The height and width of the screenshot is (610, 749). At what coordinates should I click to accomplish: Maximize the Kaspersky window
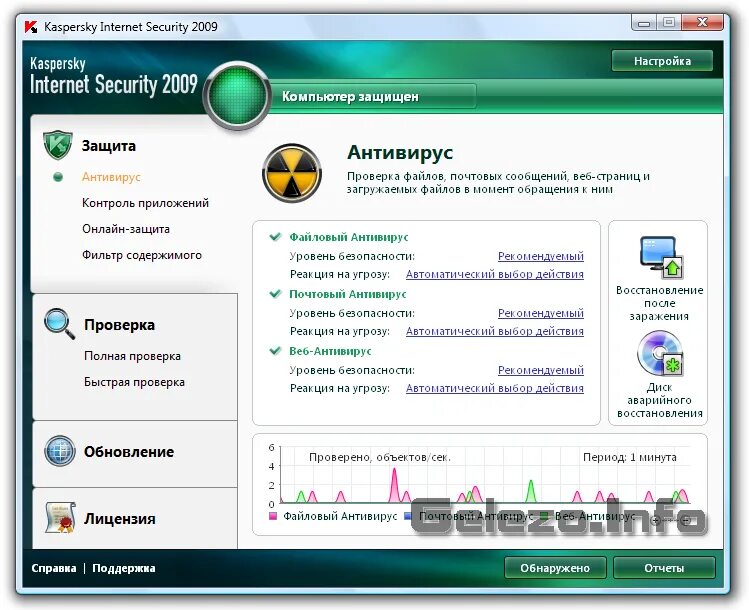pyautogui.click(x=669, y=22)
